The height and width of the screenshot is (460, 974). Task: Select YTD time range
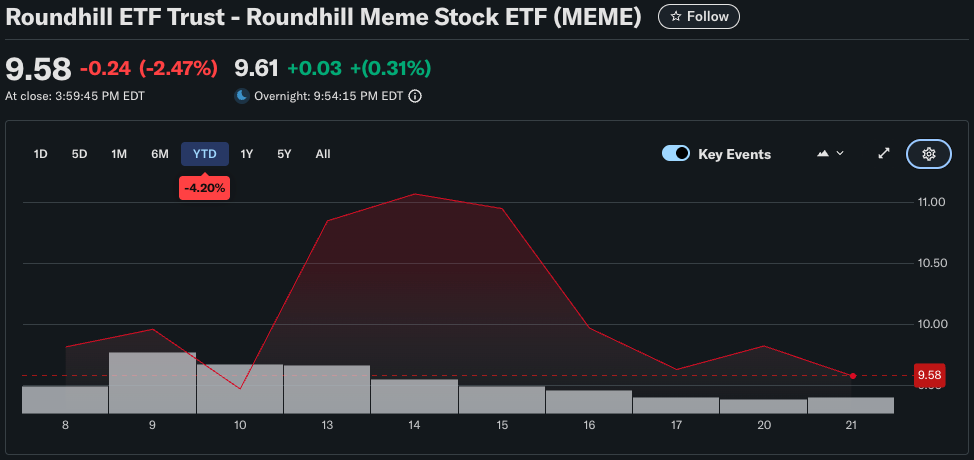pyautogui.click(x=205, y=154)
